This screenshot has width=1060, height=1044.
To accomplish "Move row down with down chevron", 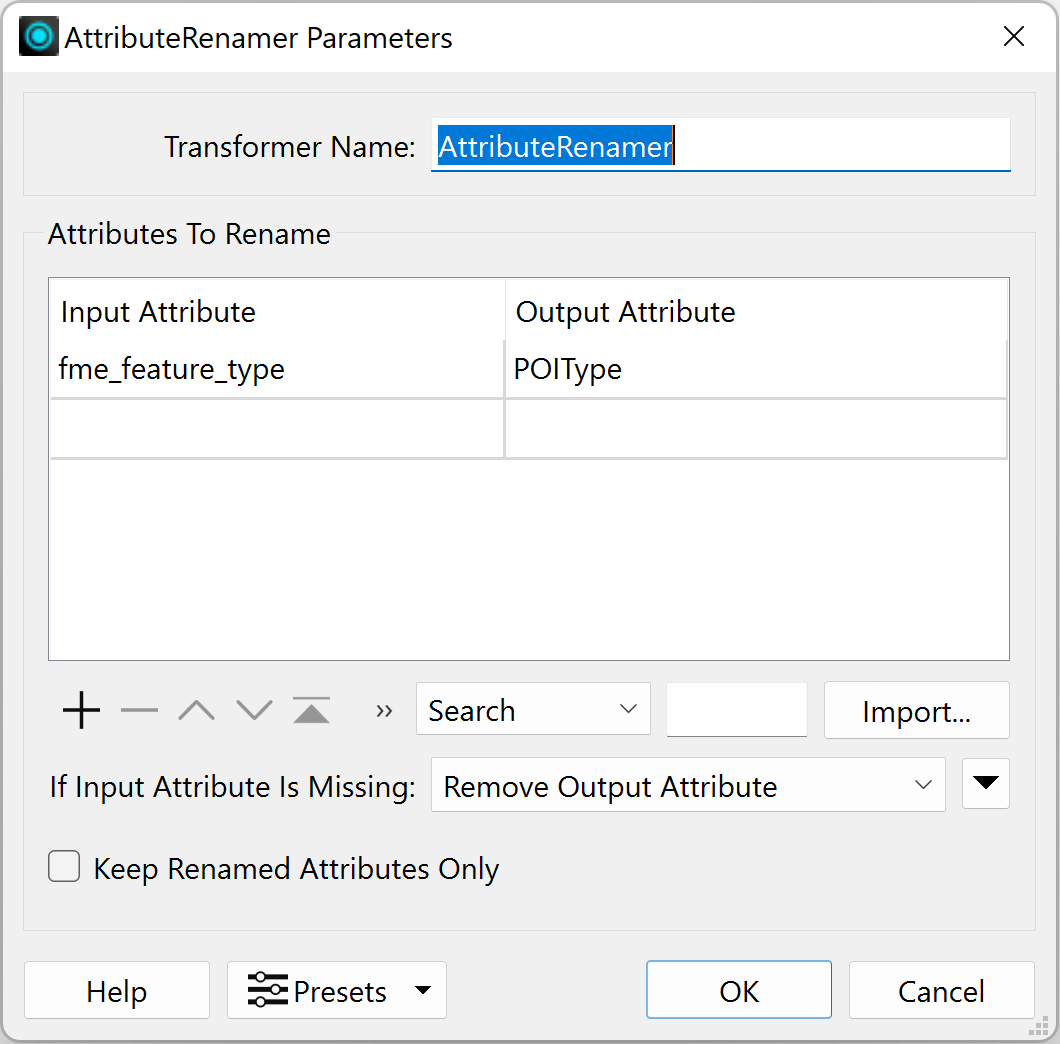I will point(254,710).
